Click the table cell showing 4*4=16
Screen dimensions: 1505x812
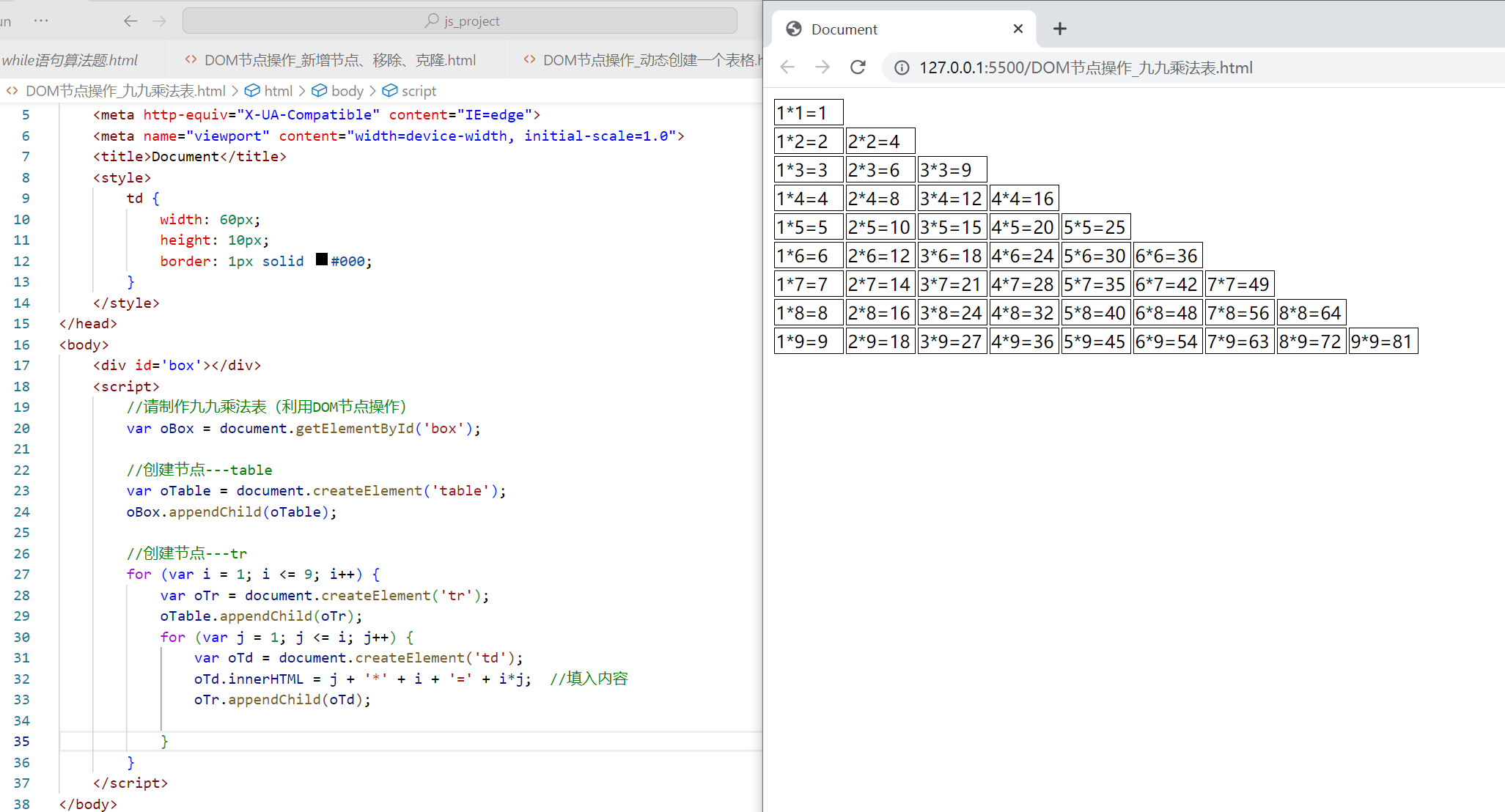(1024, 198)
